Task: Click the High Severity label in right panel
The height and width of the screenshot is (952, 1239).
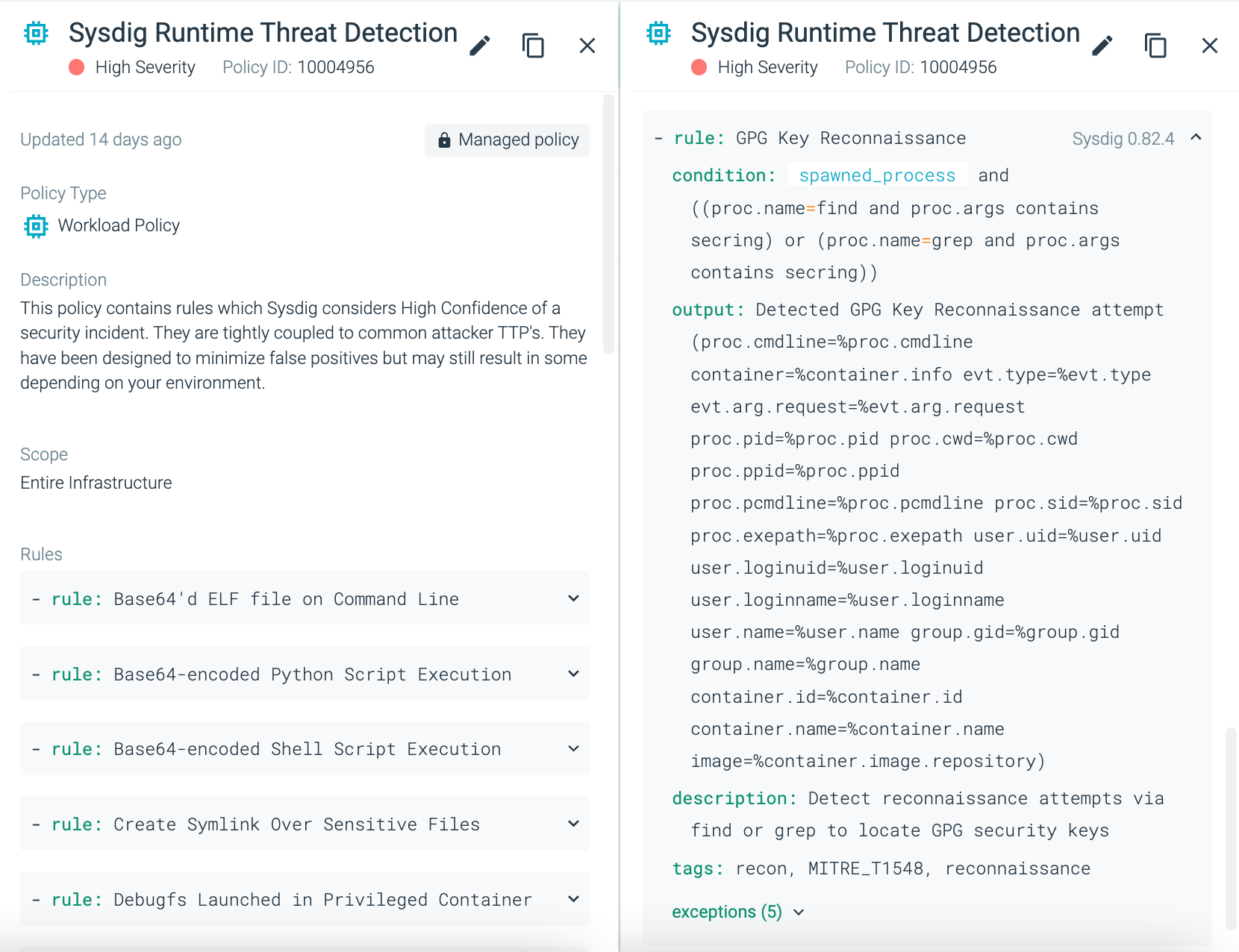Action: (768, 68)
